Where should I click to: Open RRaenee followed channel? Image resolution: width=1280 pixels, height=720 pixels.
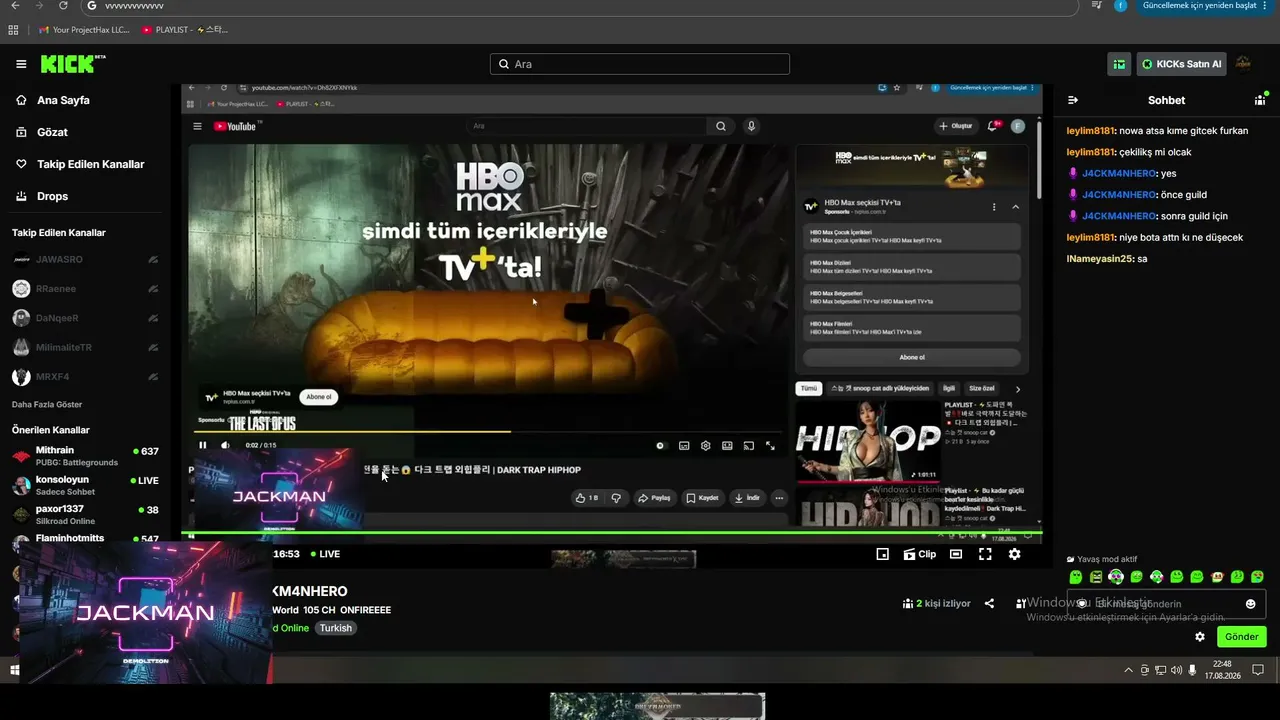pos(85,289)
